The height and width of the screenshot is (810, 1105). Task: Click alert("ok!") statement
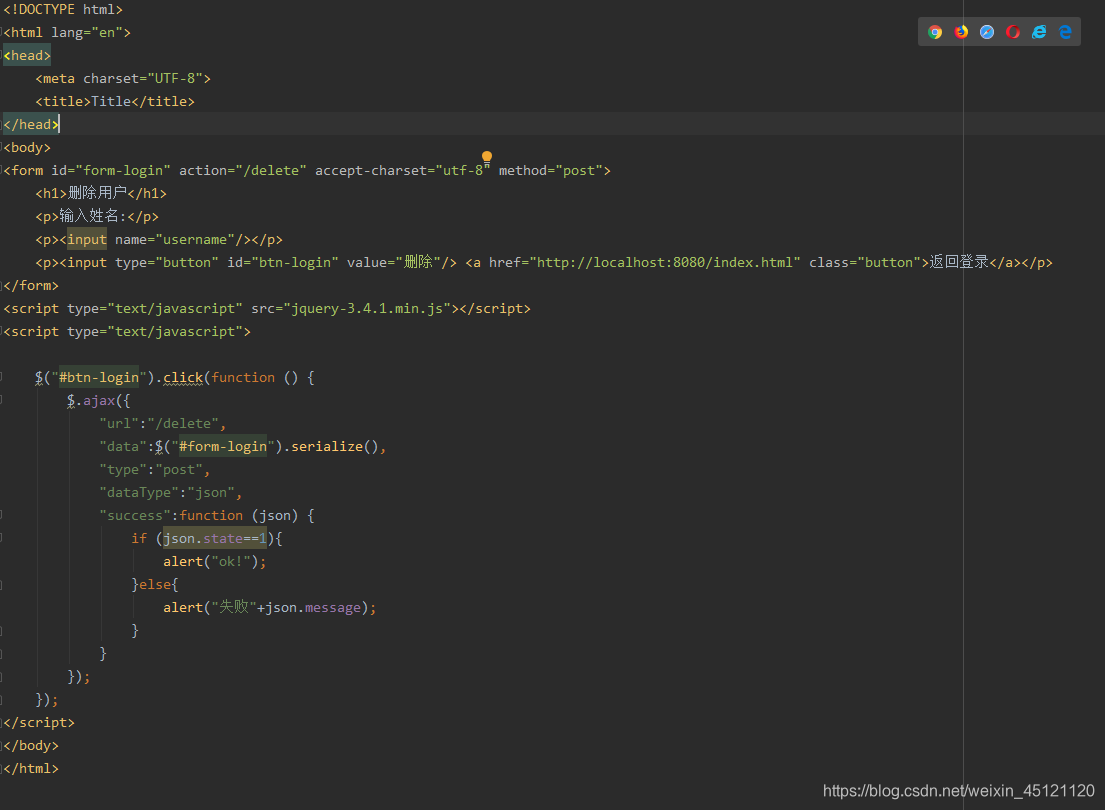[215, 562]
